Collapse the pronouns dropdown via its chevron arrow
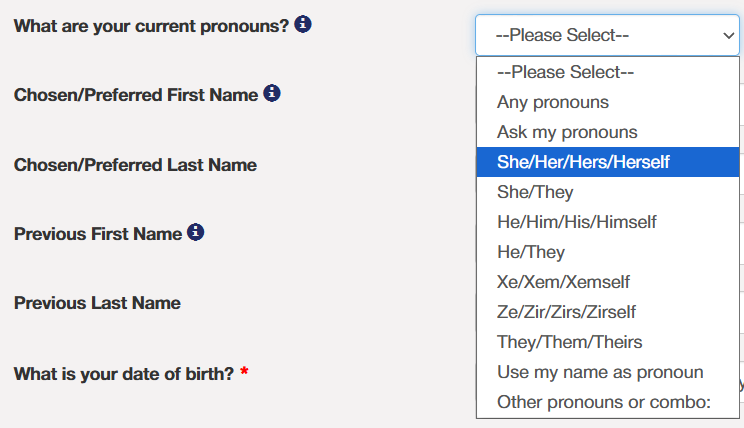 727,35
